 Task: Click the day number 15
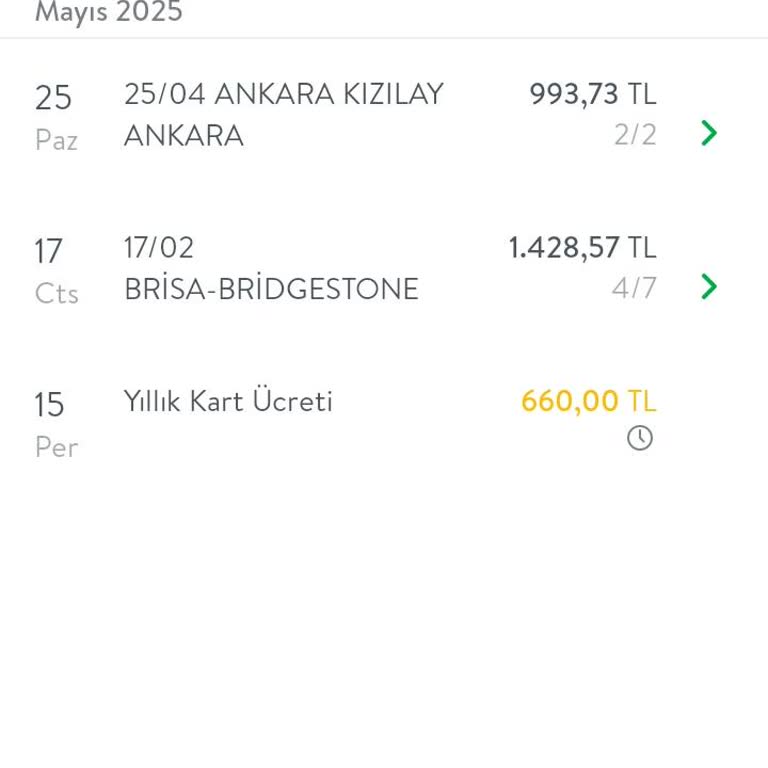[50, 405]
